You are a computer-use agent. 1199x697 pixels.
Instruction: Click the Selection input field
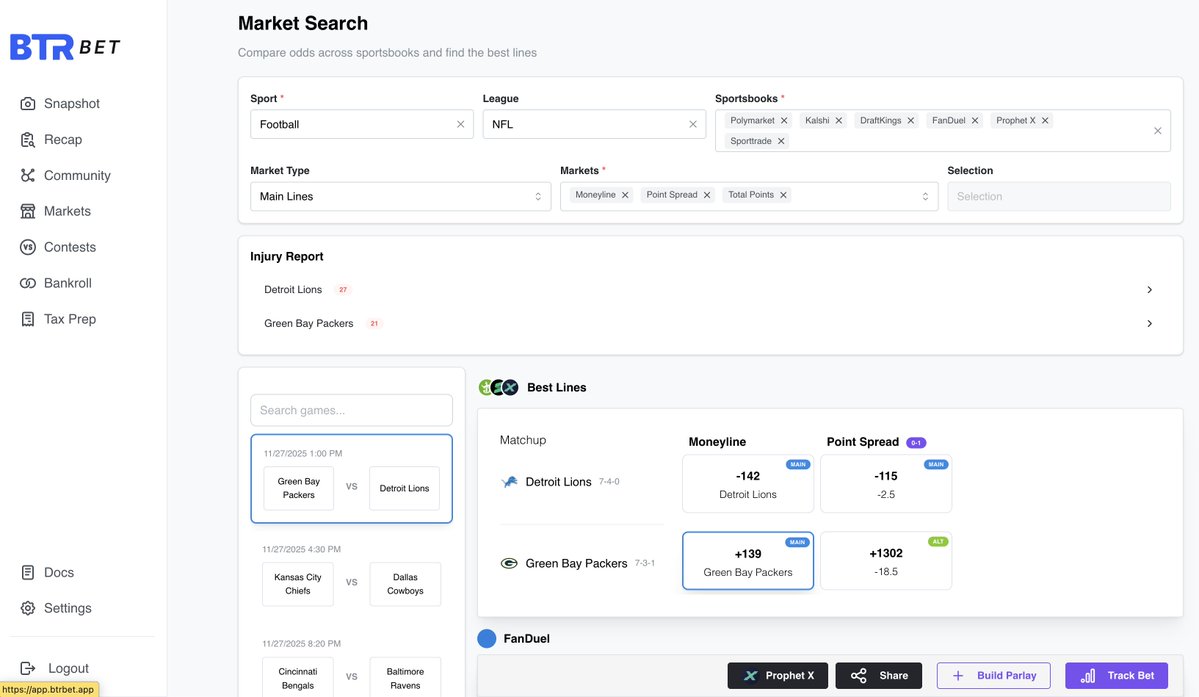pos(1058,196)
